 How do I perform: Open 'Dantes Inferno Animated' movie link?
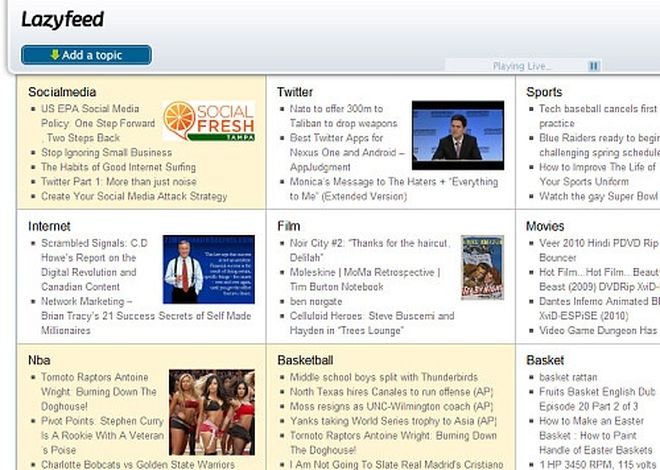[599, 308]
